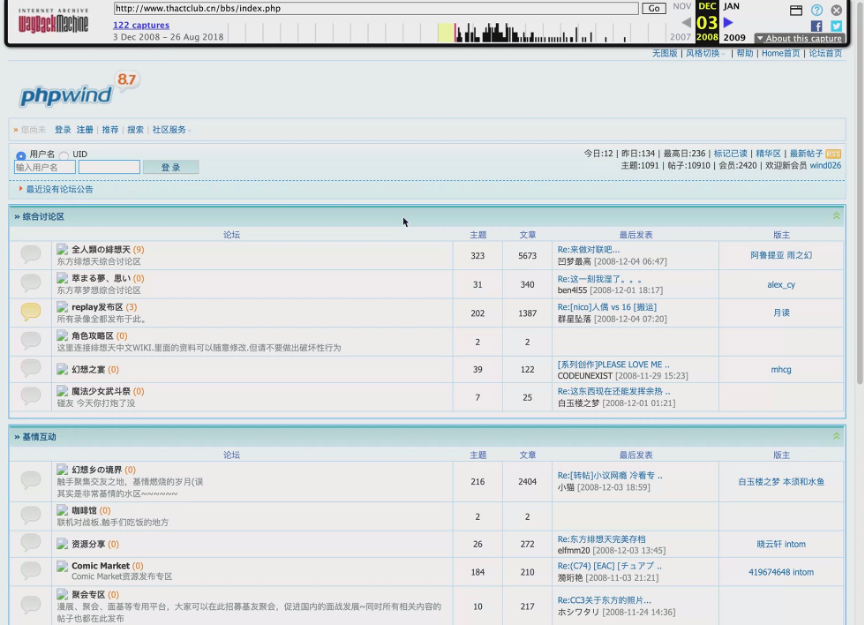The image size is (864, 625).
Task: Click the 论坛首页 link
Action: 825,53
